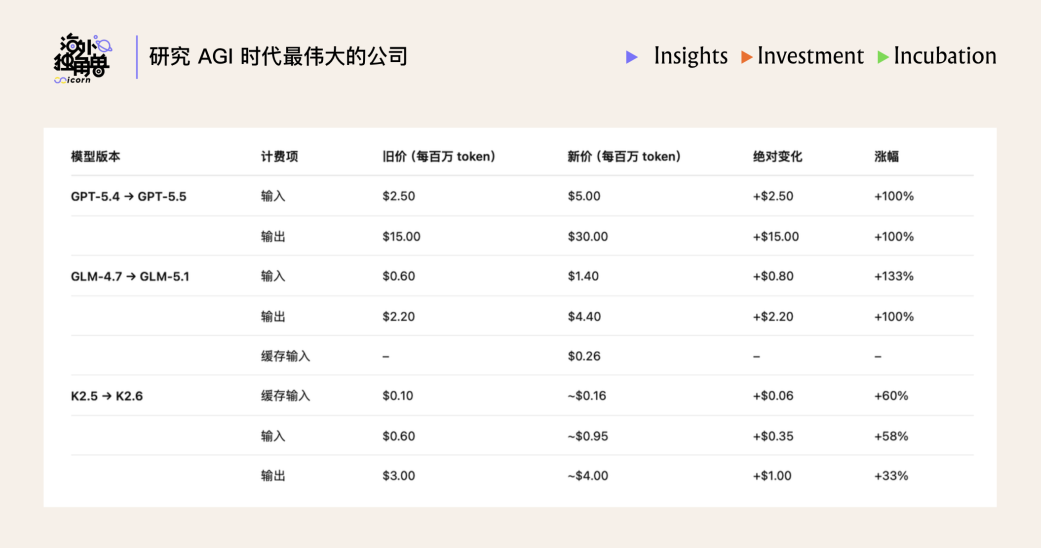Select the Investment label
Image resolution: width=1041 pixels, height=548 pixels.
coord(810,56)
